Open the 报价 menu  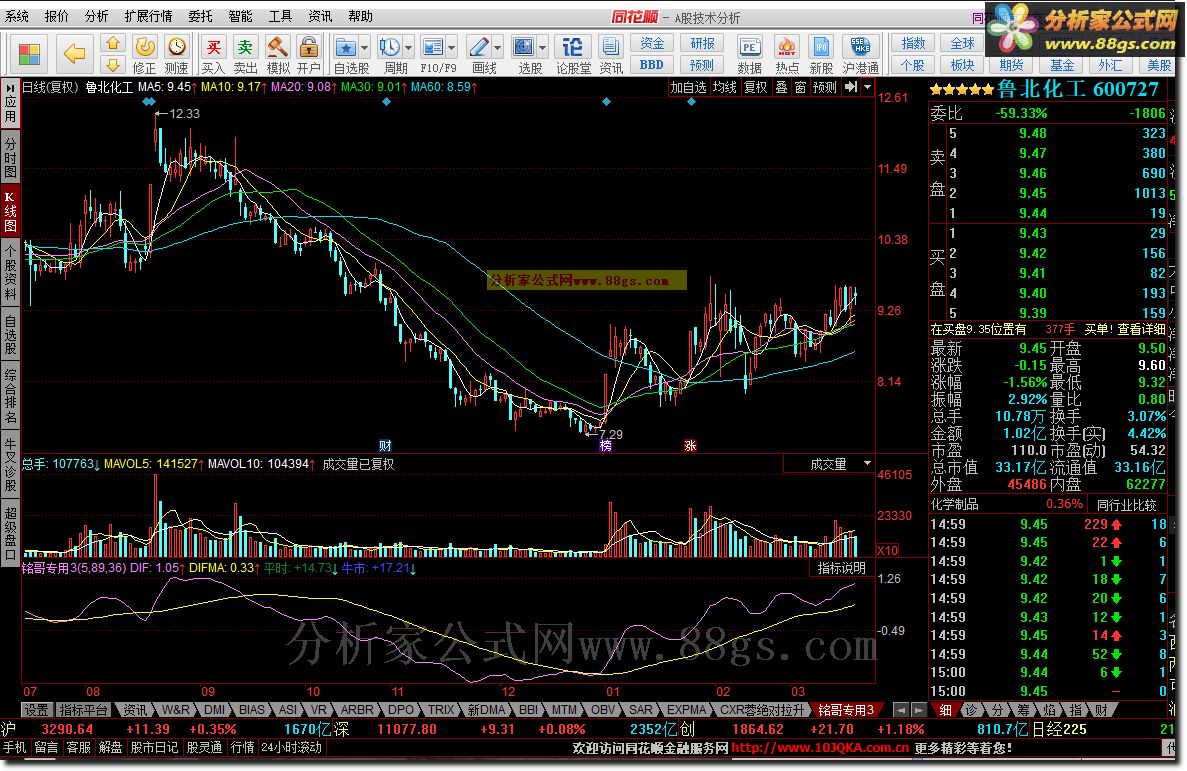(x=57, y=16)
